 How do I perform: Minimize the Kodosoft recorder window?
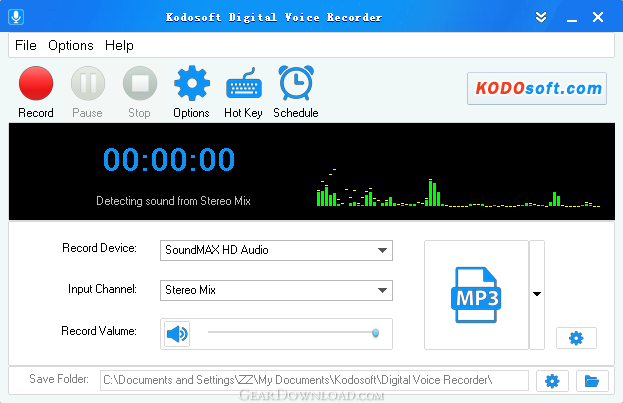(572, 18)
